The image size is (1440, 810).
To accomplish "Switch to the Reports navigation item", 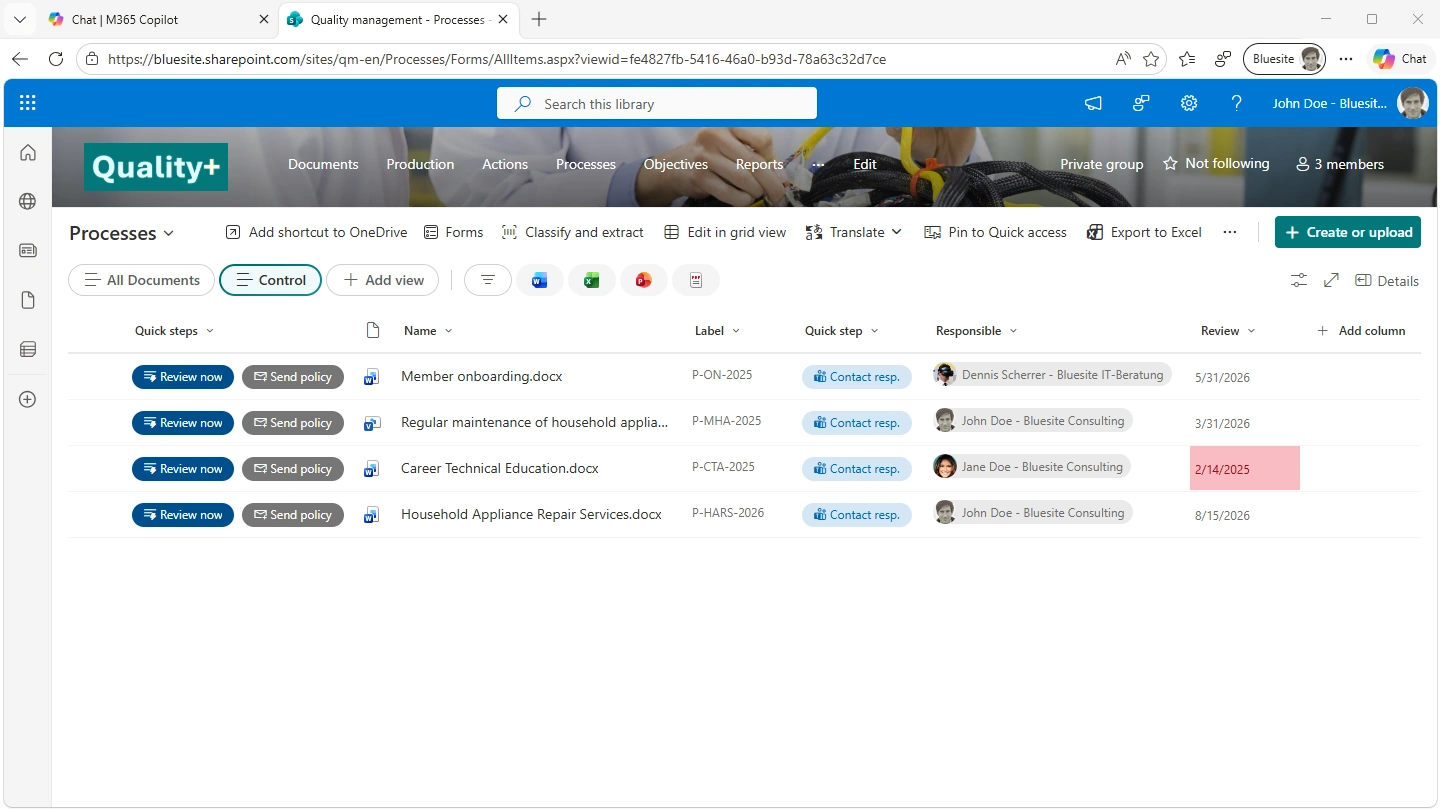I will tap(758, 164).
